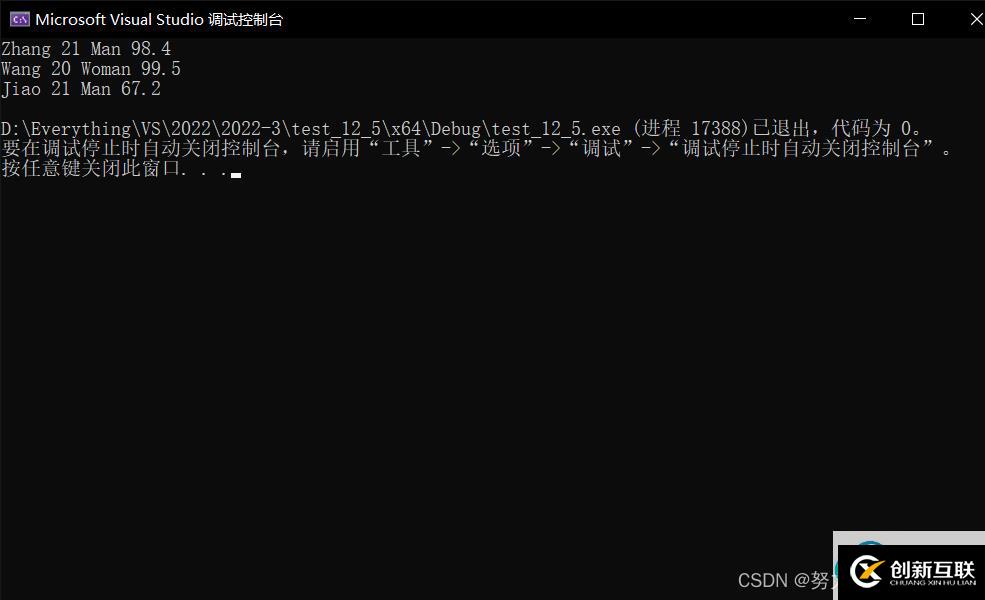Click the first quoted 调试 in hint
Image resolution: width=985 pixels, height=600 pixels.
click(x=602, y=149)
